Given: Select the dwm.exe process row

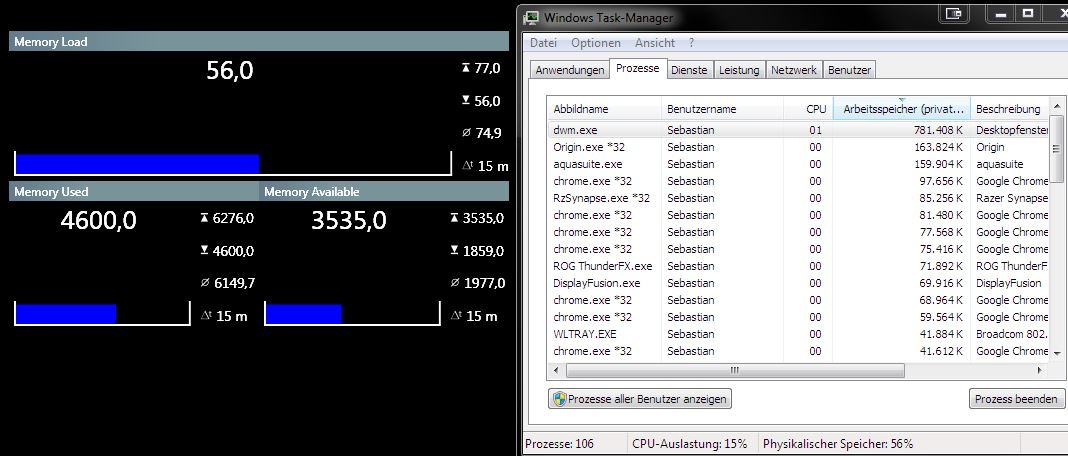Looking at the screenshot, I should pyautogui.click(x=799, y=130).
